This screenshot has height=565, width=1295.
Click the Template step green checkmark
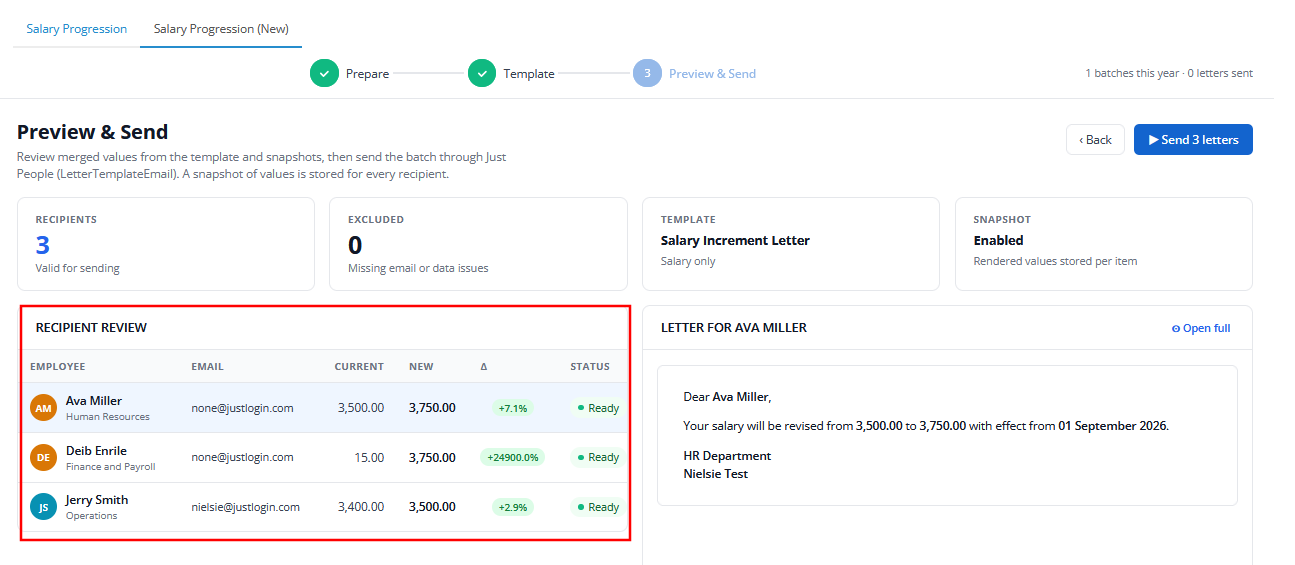[x=482, y=73]
